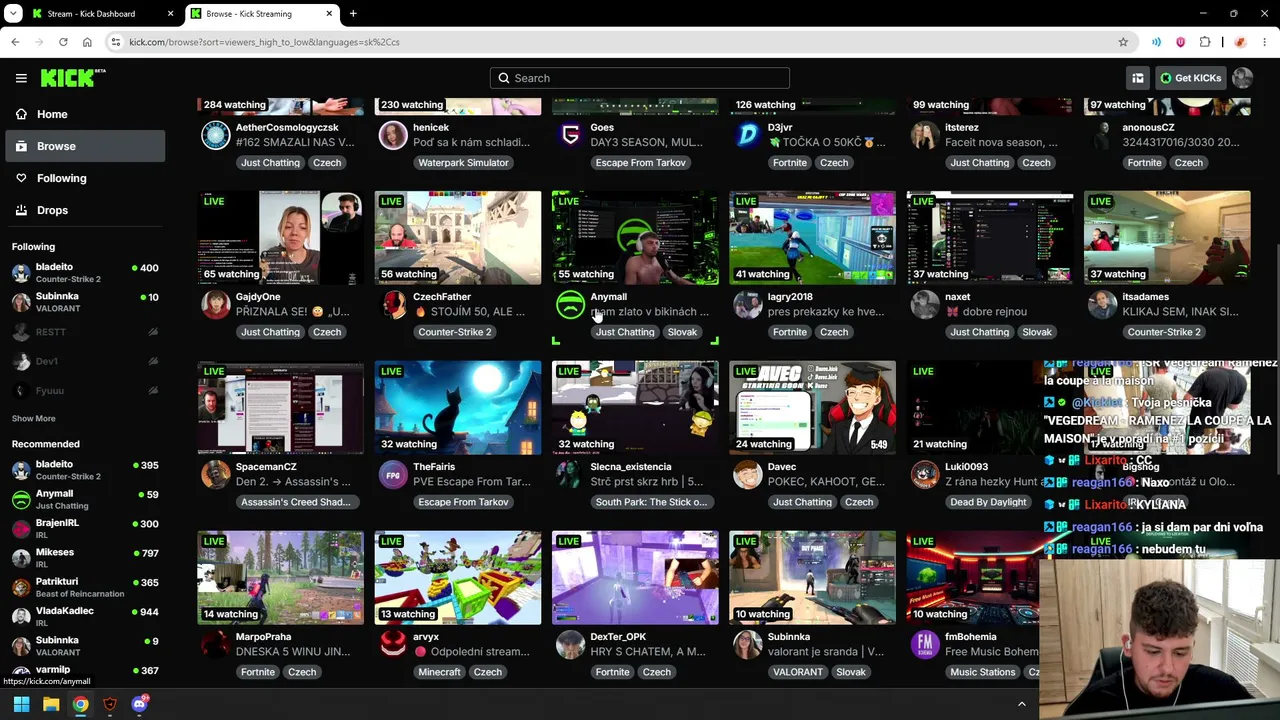Click TheFairis channel avatar

click(x=393, y=475)
